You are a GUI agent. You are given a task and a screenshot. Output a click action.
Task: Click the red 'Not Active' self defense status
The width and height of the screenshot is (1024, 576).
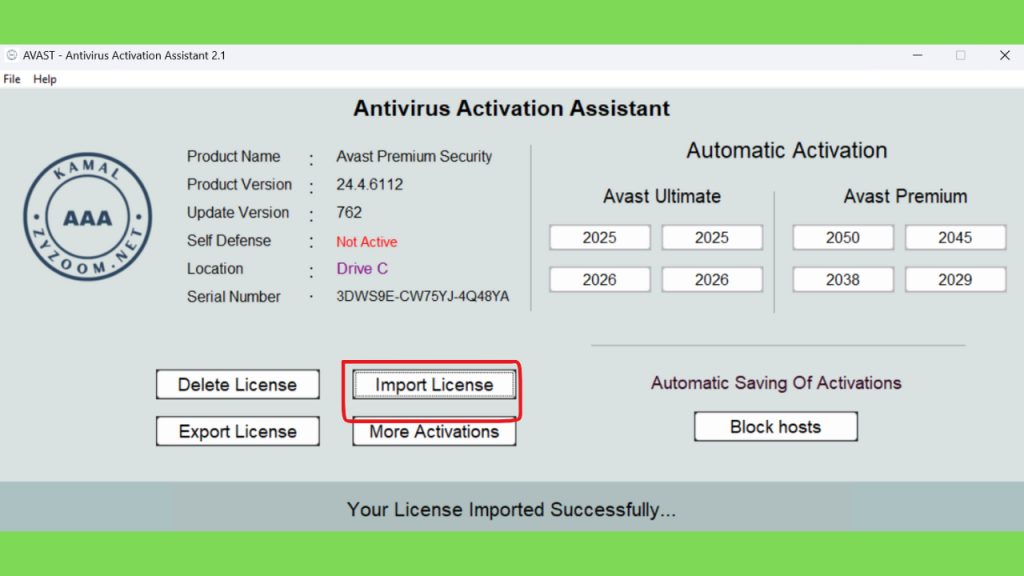366,242
